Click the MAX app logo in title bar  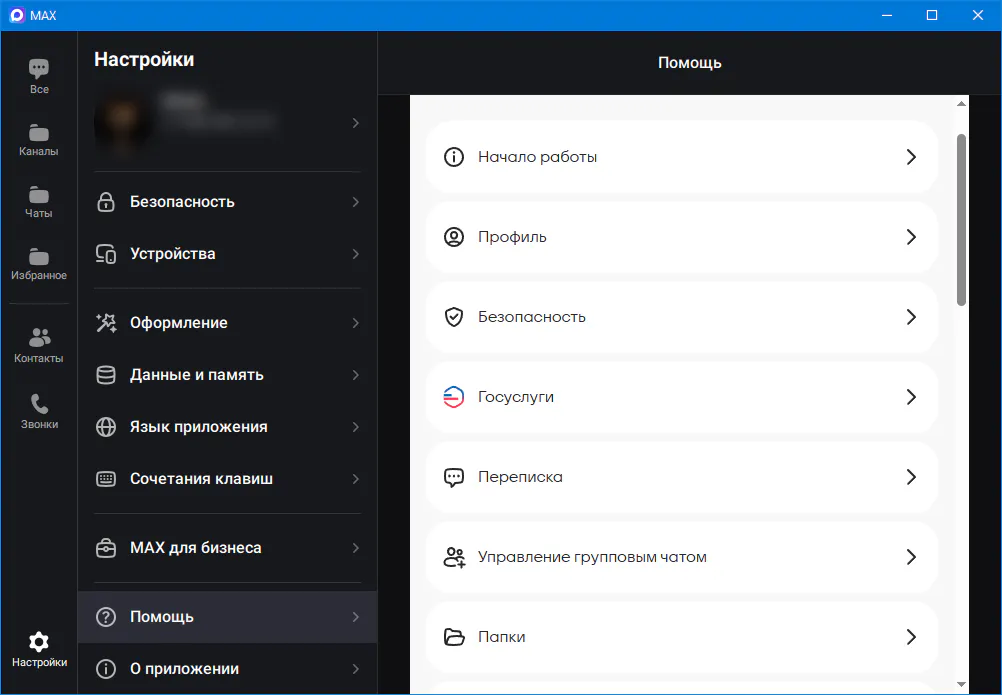(17, 15)
